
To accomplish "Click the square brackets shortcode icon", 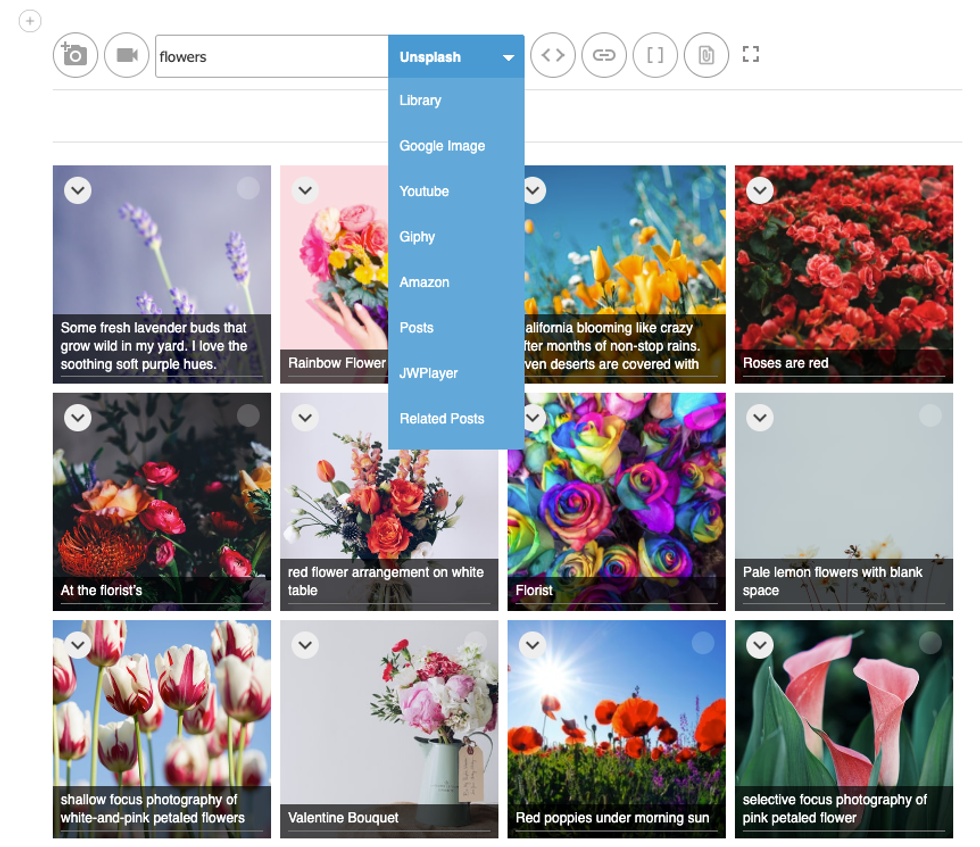I will (x=655, y=56).
